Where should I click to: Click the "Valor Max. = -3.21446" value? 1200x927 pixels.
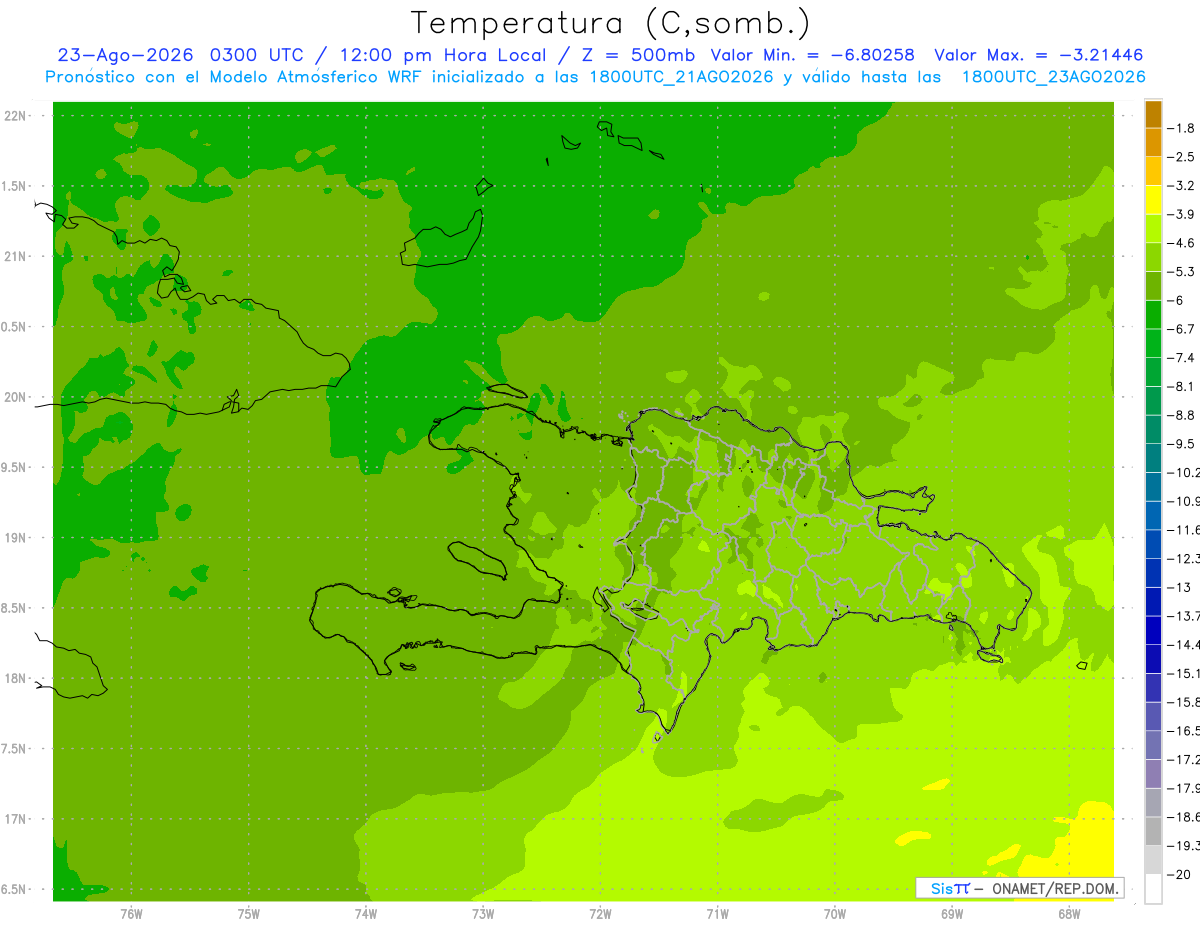click(x=1039, y=55)
